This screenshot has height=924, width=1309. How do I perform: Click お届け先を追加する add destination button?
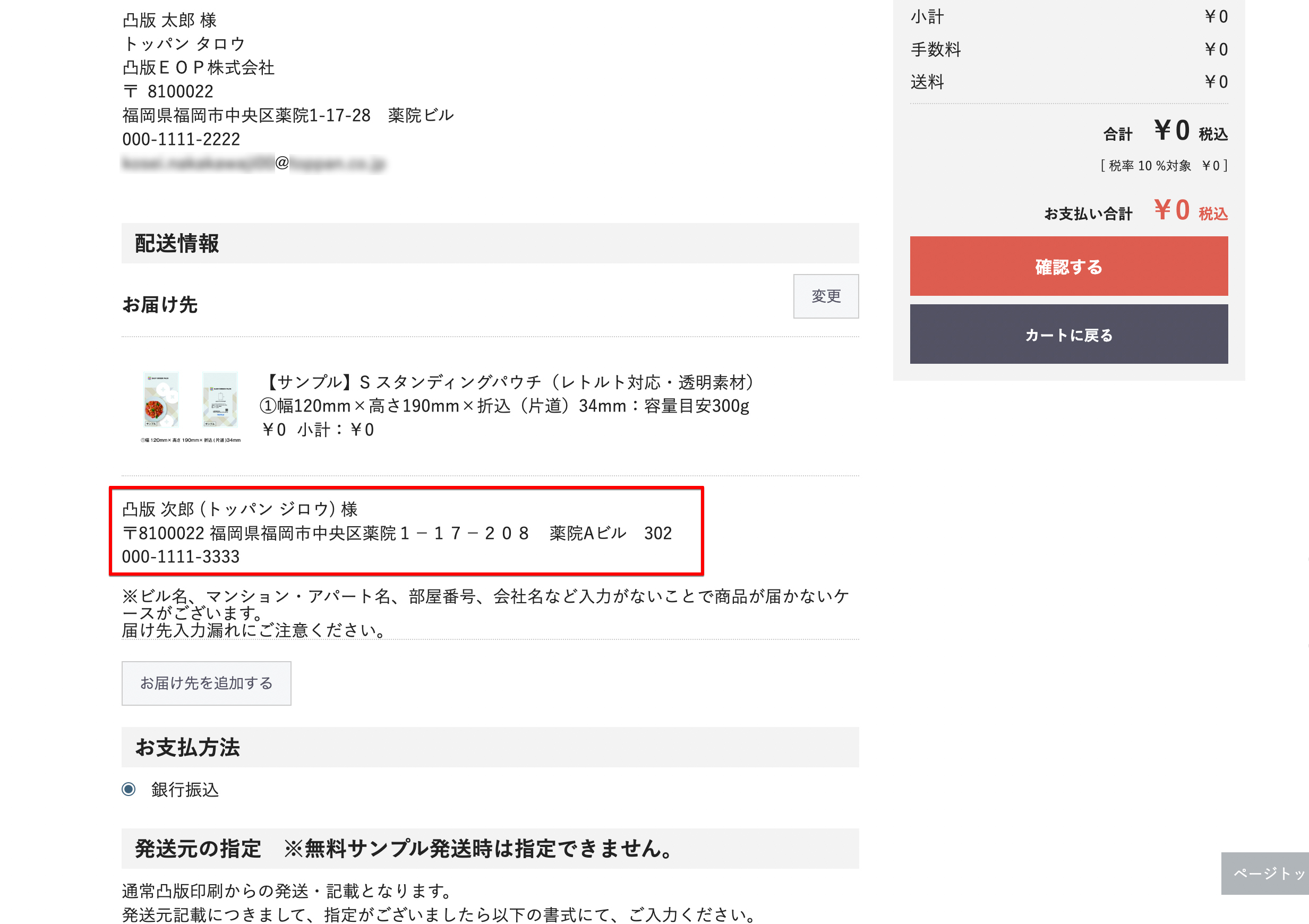click(207, 683)
